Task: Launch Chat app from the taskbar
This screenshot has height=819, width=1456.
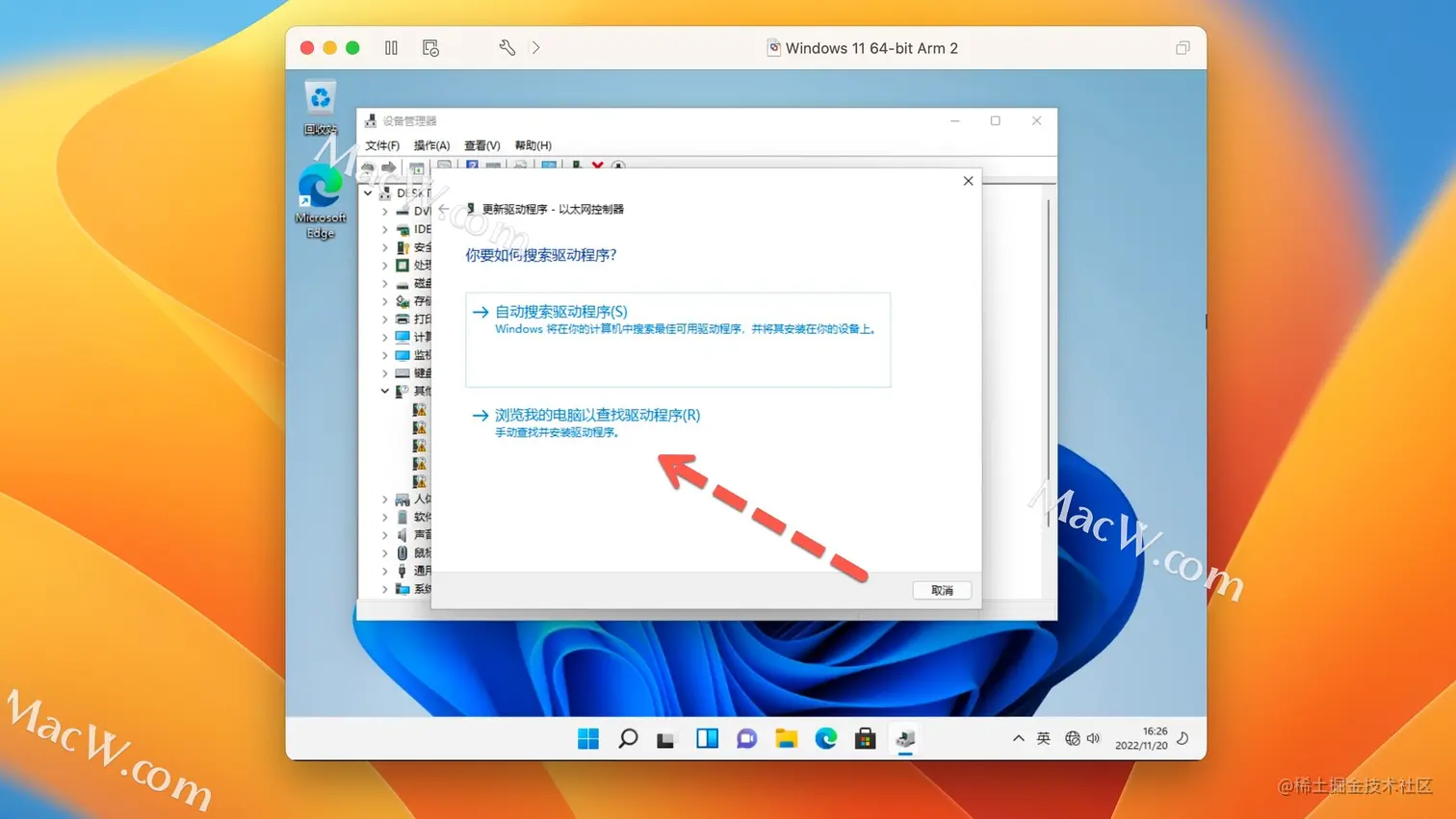Action: (746, 738)
